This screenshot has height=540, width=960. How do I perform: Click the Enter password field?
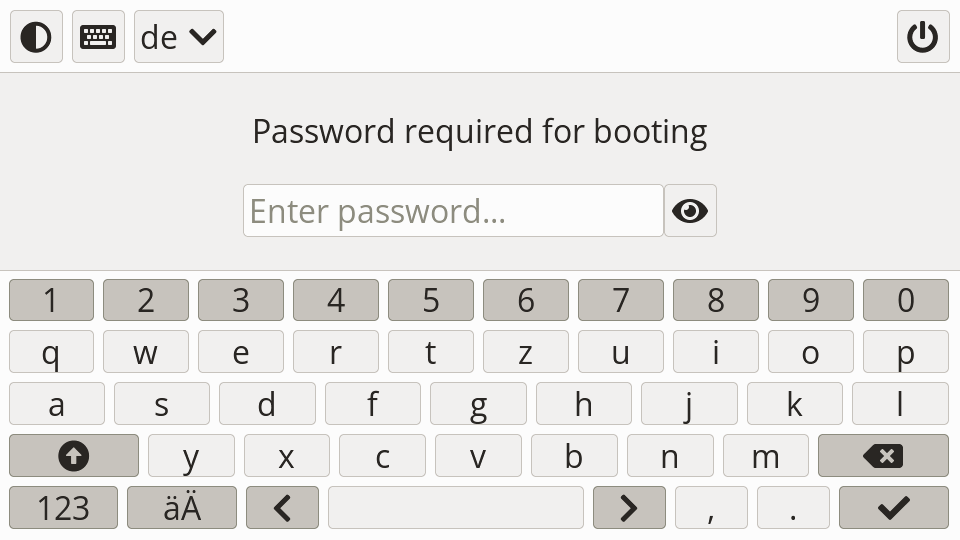(x=453, y=211)
